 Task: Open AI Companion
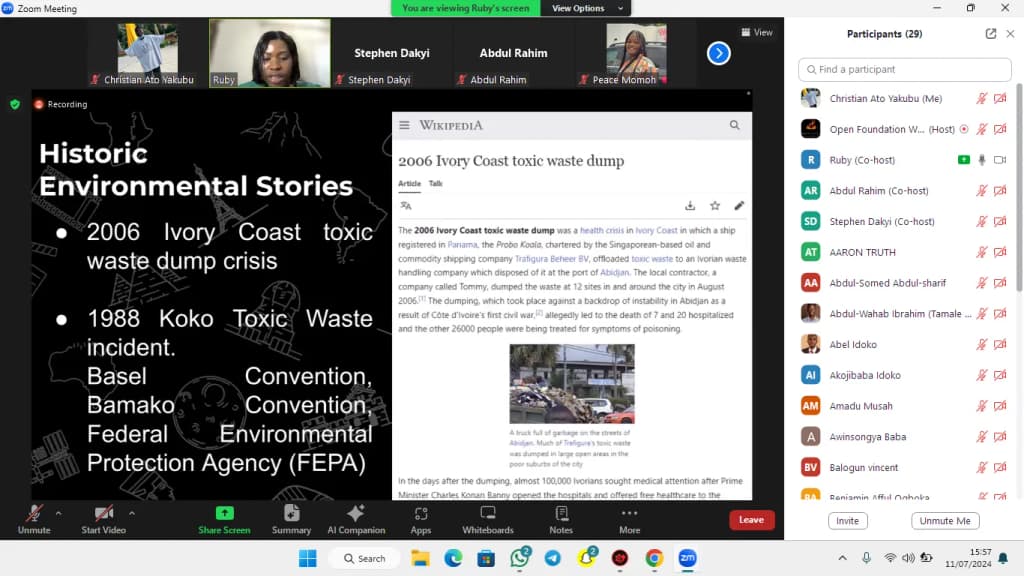(x=356, y=520)
